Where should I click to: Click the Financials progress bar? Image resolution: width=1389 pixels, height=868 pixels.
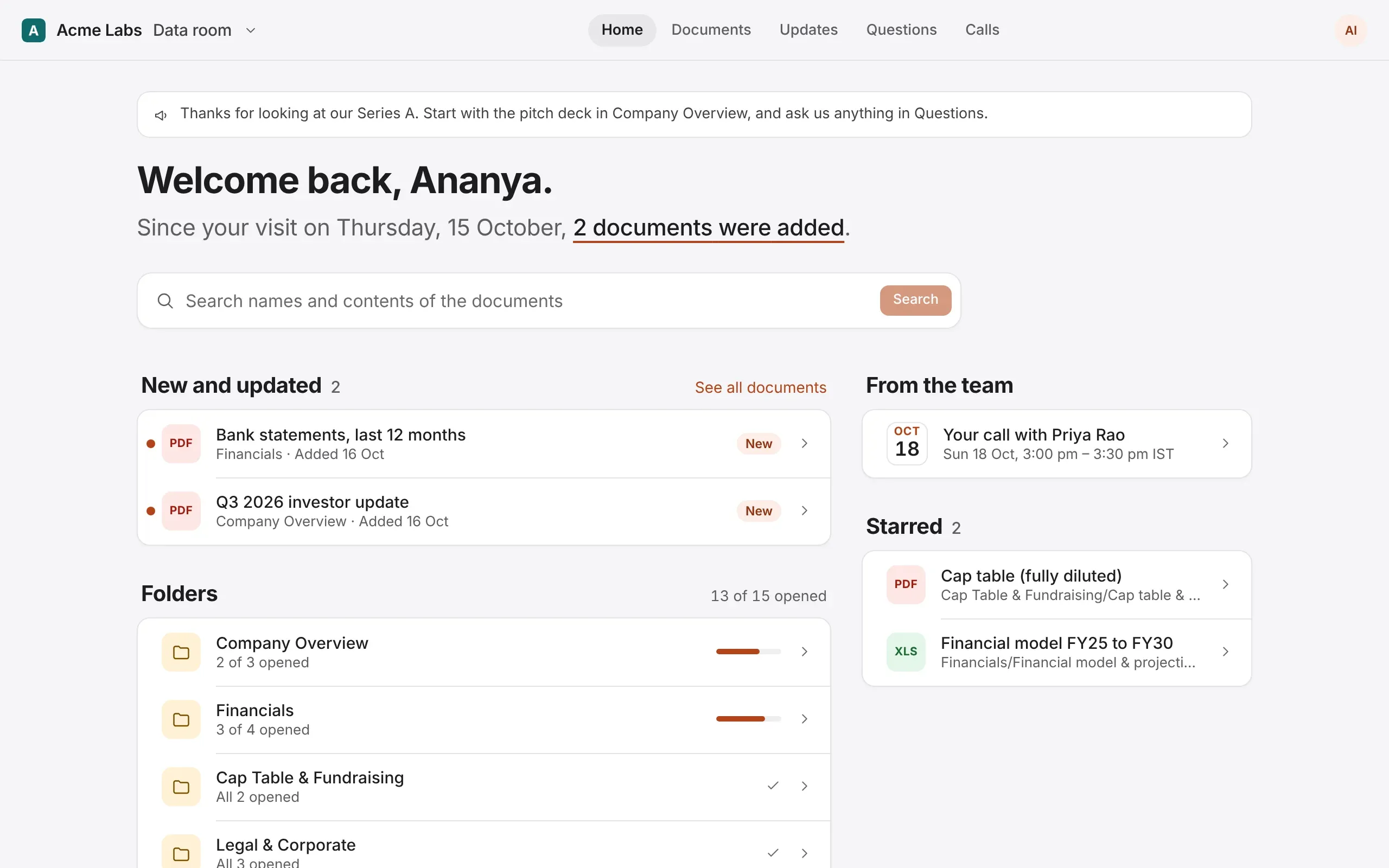[x=748, y=719]
